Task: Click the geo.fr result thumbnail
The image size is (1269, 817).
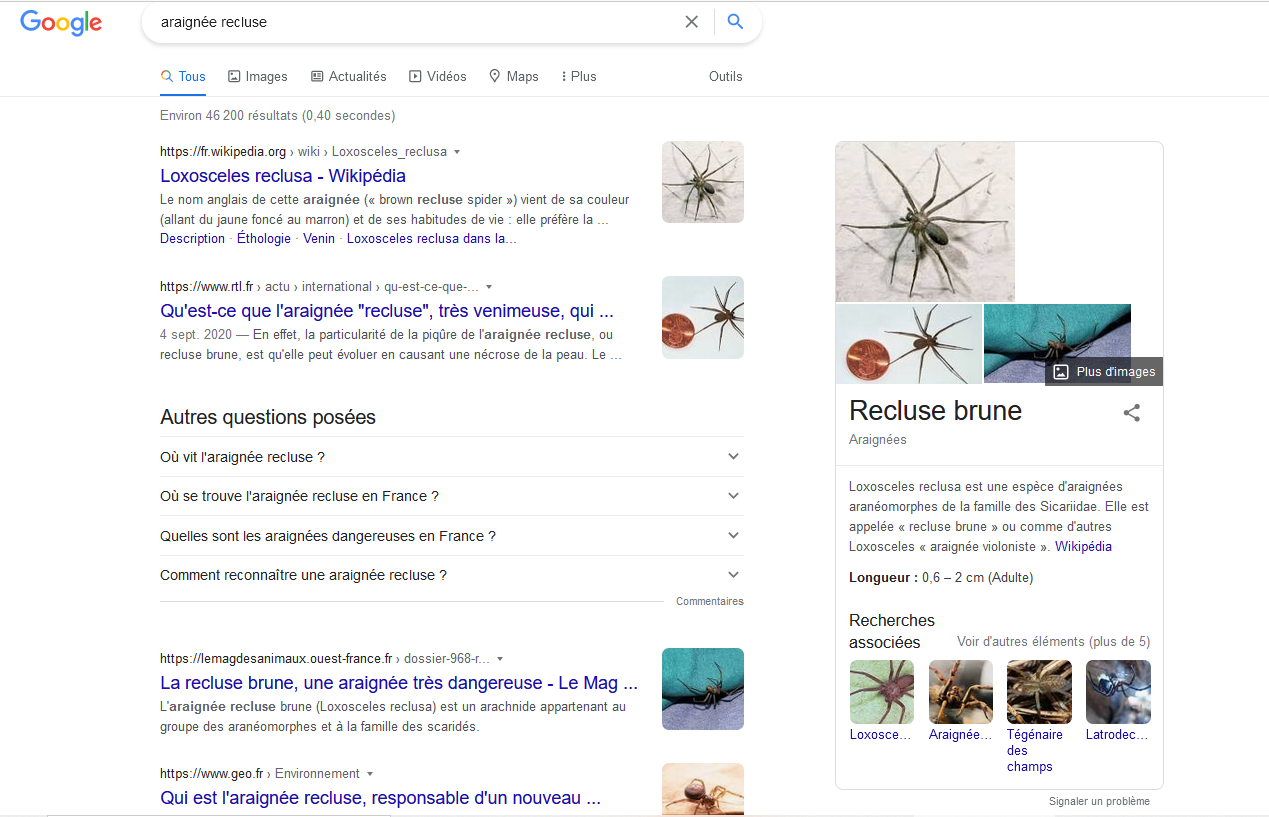Action: [x=703, y=790]
